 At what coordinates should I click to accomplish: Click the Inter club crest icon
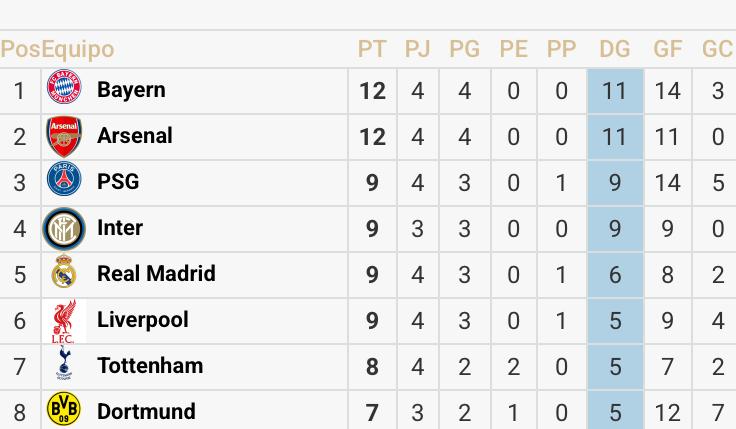[x=64, y=228]
